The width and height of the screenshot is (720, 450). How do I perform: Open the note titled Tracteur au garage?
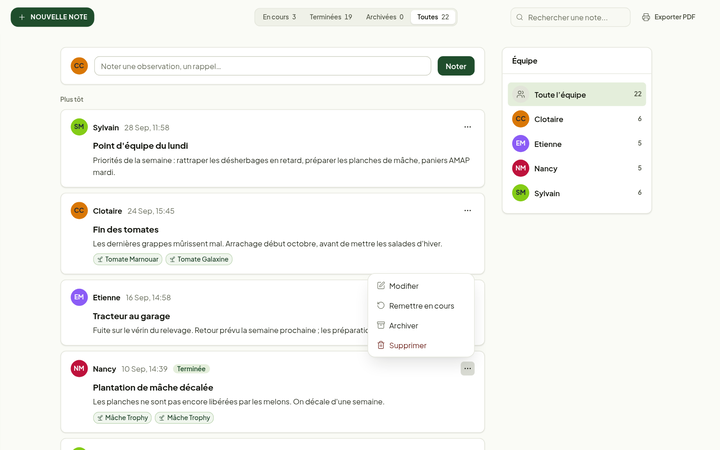click(x=131, y=316)
